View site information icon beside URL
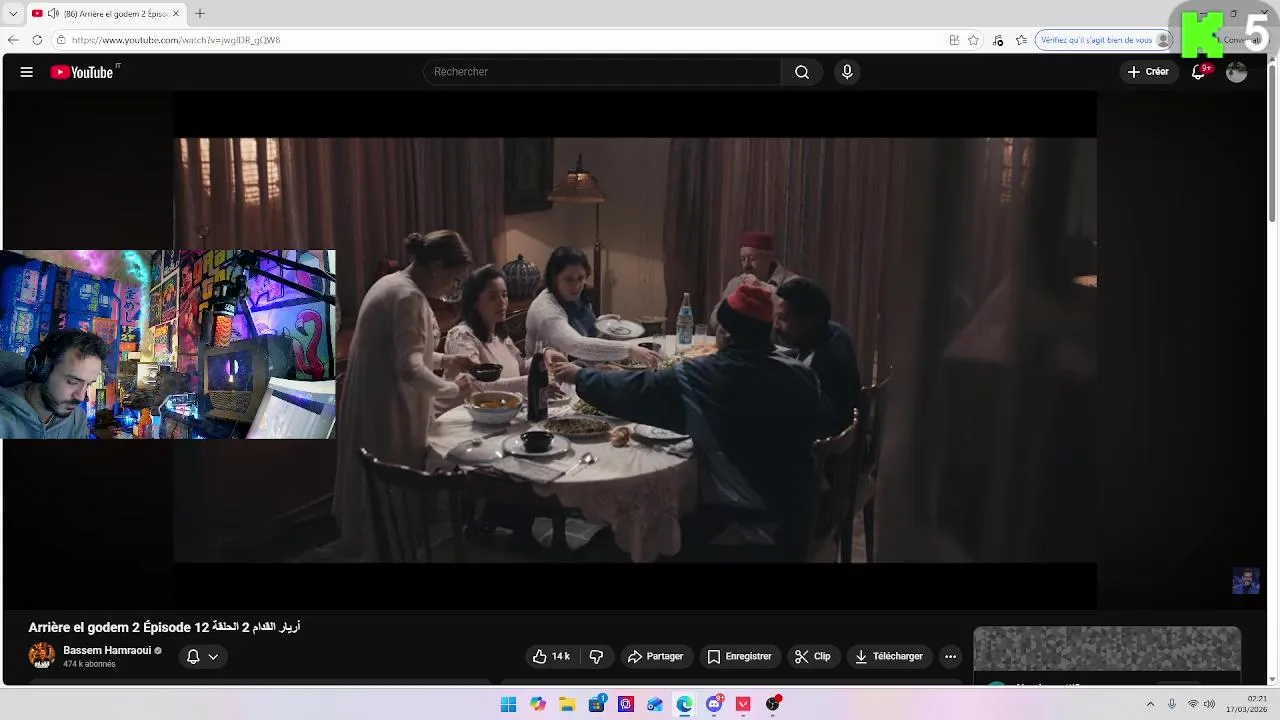1280x720 pixels. [61, 40]
